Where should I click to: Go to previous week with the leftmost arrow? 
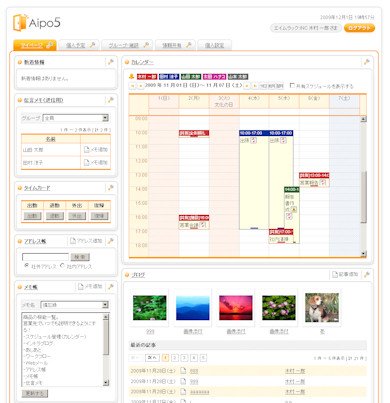133,86
